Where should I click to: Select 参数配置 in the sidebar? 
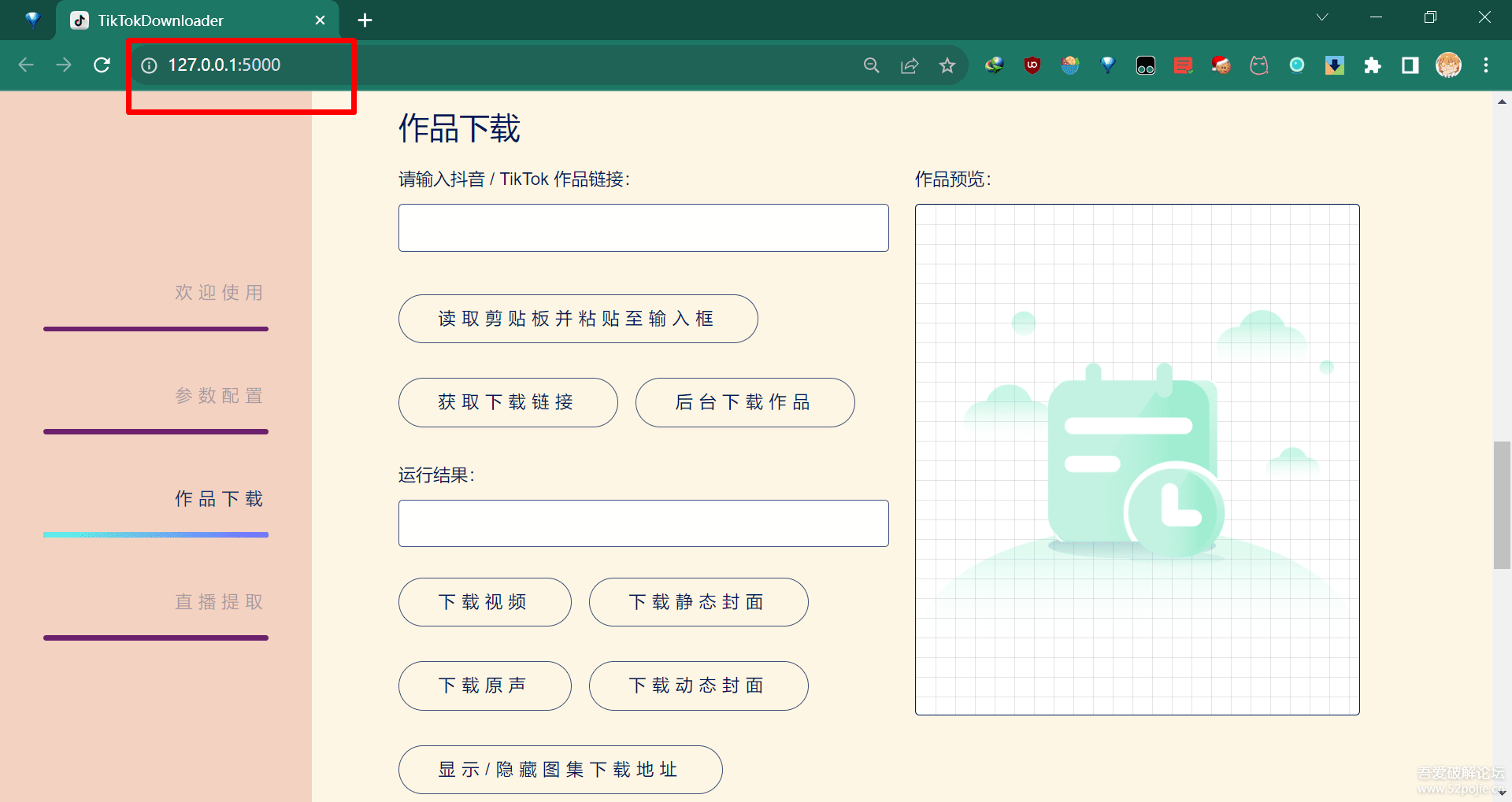[x=218, y=396]
